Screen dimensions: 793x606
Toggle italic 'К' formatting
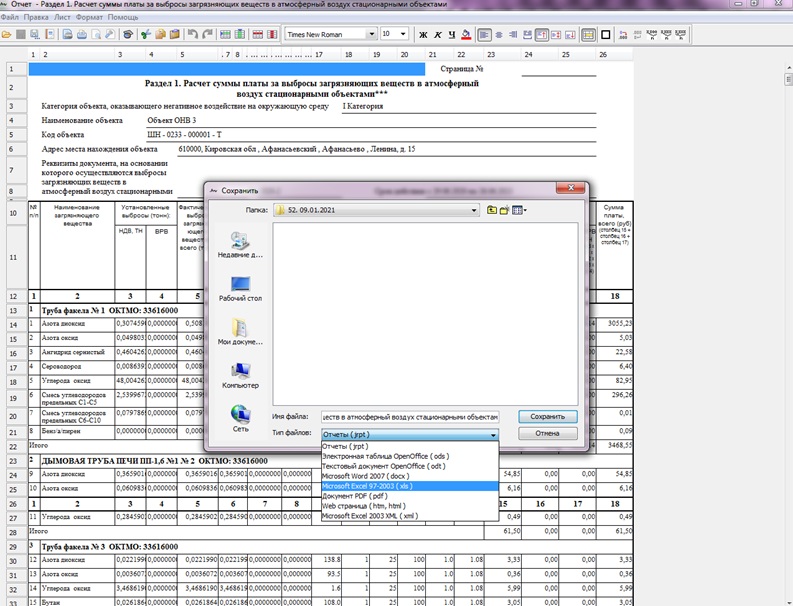[x=437, y=34]
